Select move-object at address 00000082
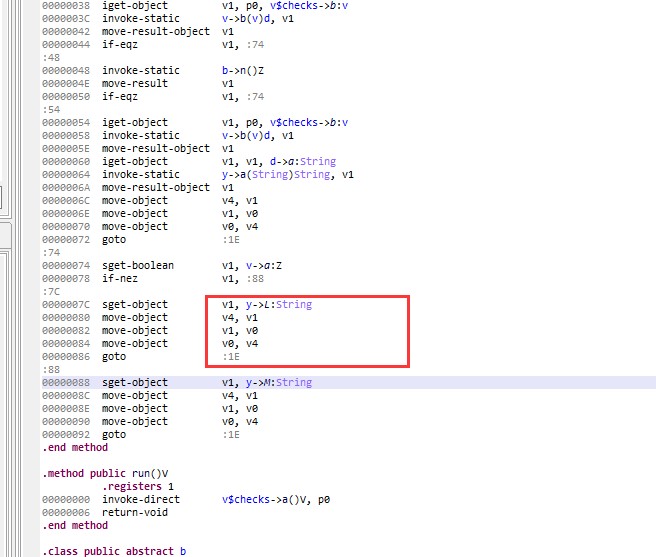This screenshot has width=656, height=557. (x=135, y=330)
